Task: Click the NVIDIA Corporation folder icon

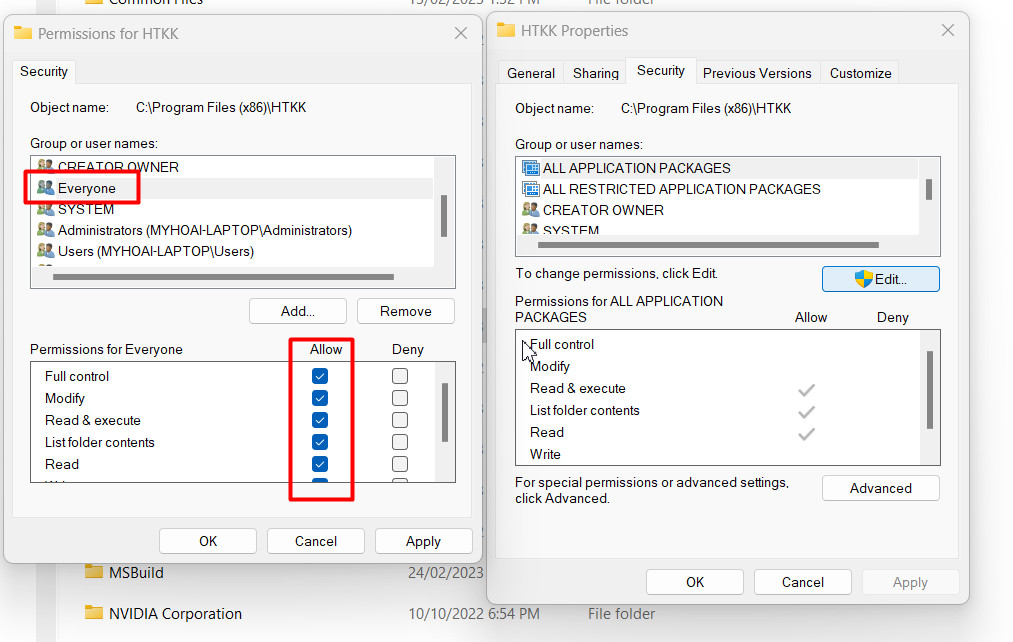Action: 94,613
